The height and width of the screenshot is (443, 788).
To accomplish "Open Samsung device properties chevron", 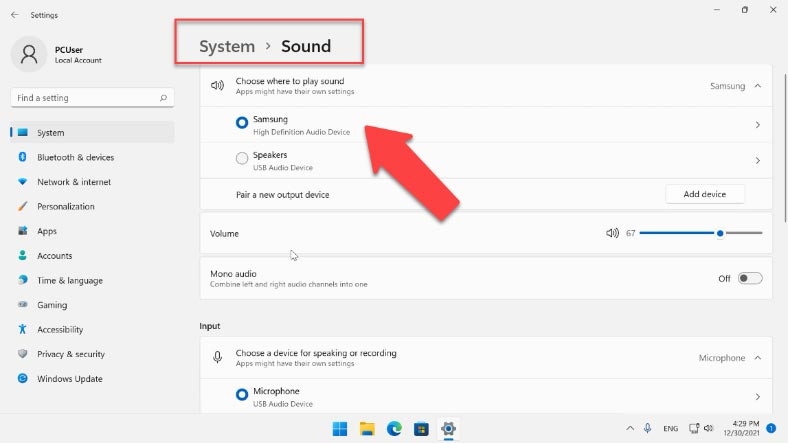I will 757,125.
